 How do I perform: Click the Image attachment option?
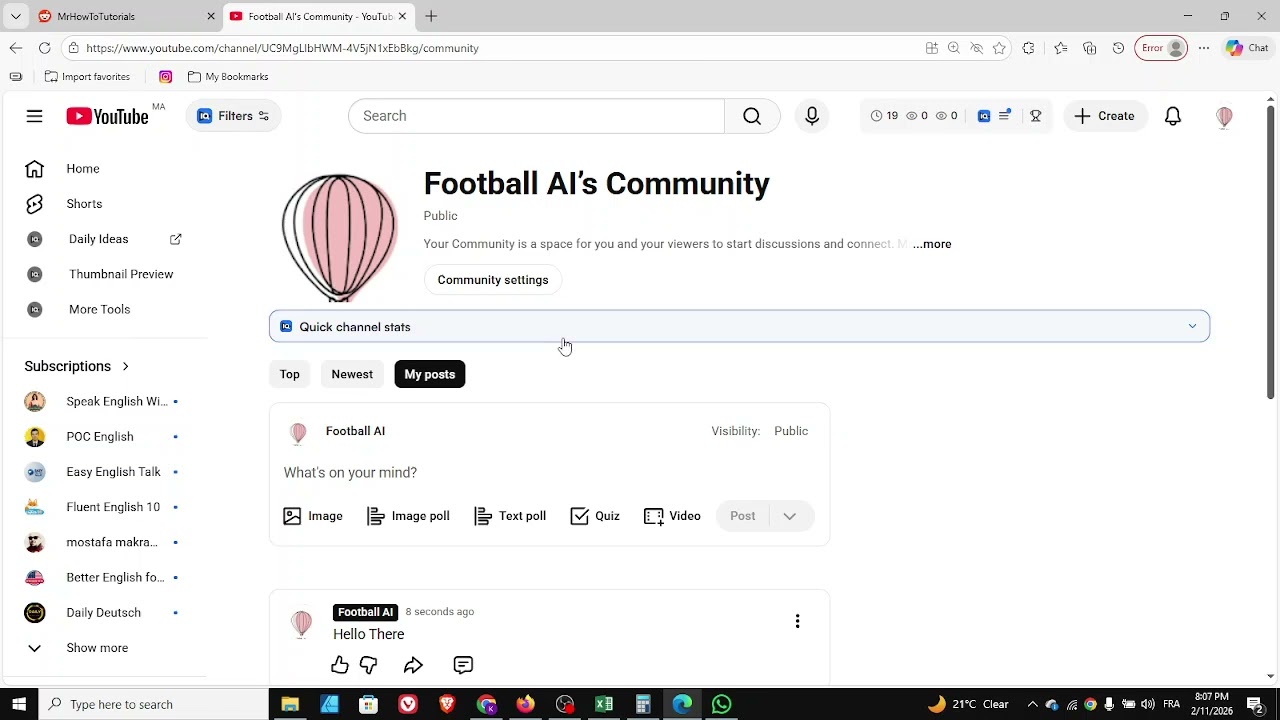pyautogui.click(x=313, y=516)
